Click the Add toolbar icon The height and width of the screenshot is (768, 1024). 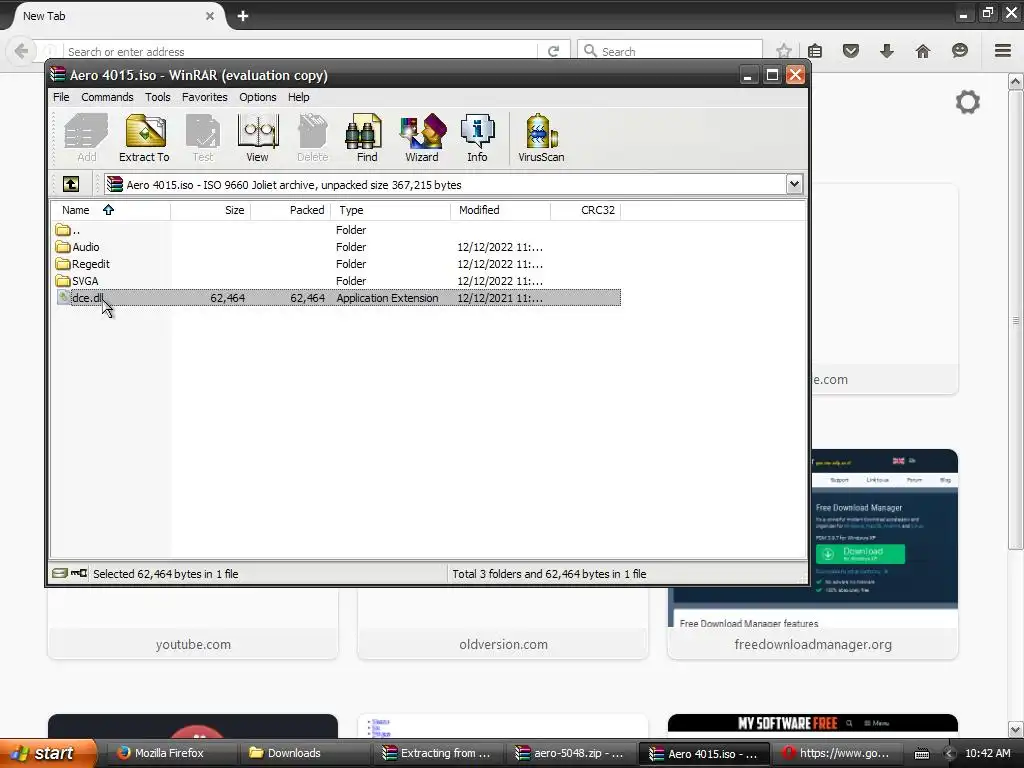pyautogui.click(x=86, y=138)
